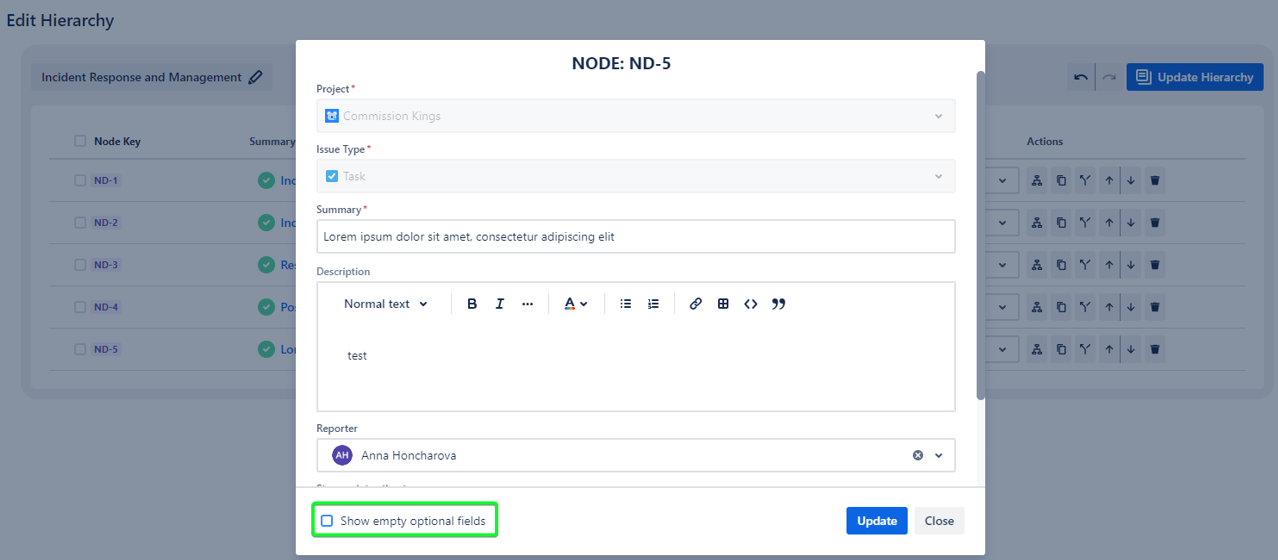
Task: Add a block quote to description
Action: [779, 304]
